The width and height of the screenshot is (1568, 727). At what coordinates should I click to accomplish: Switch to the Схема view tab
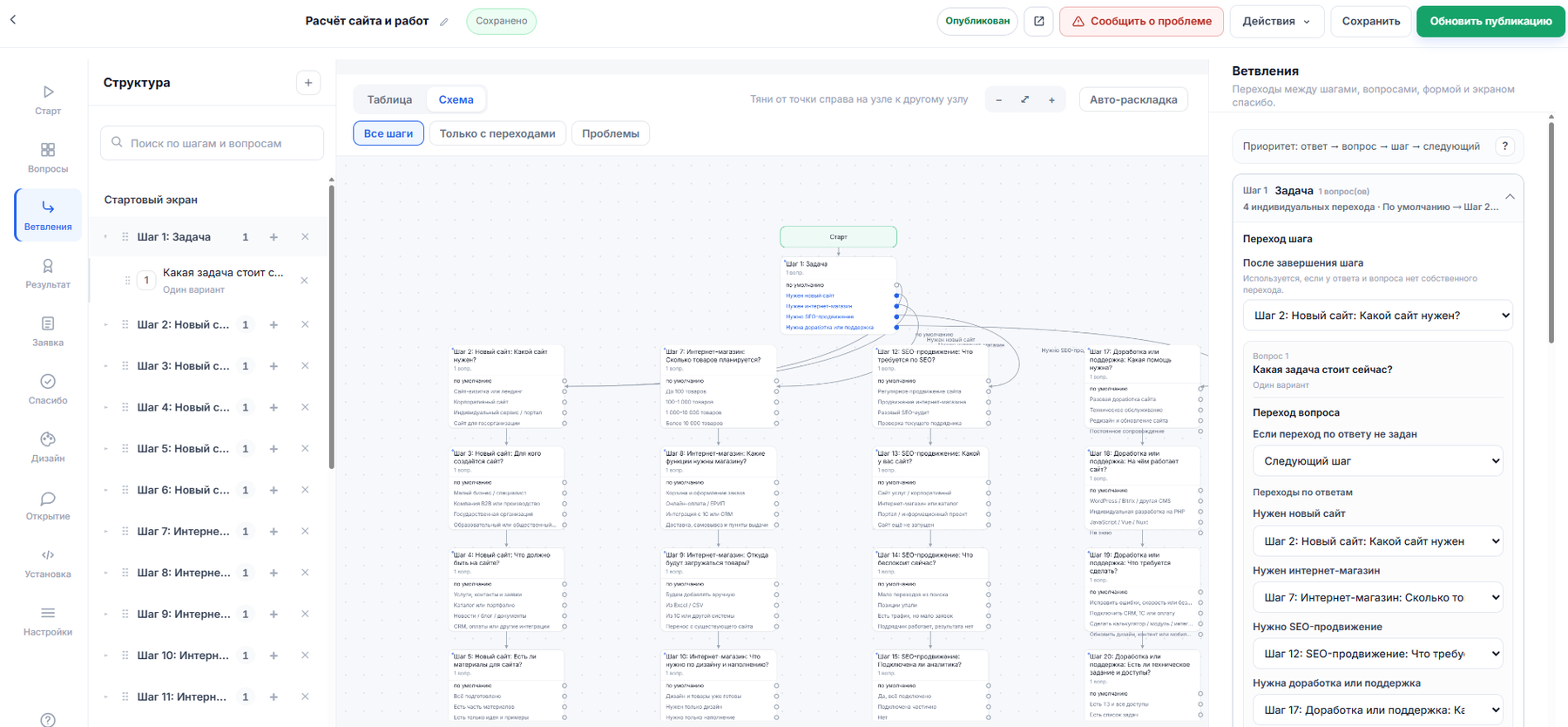pos(456,99)
